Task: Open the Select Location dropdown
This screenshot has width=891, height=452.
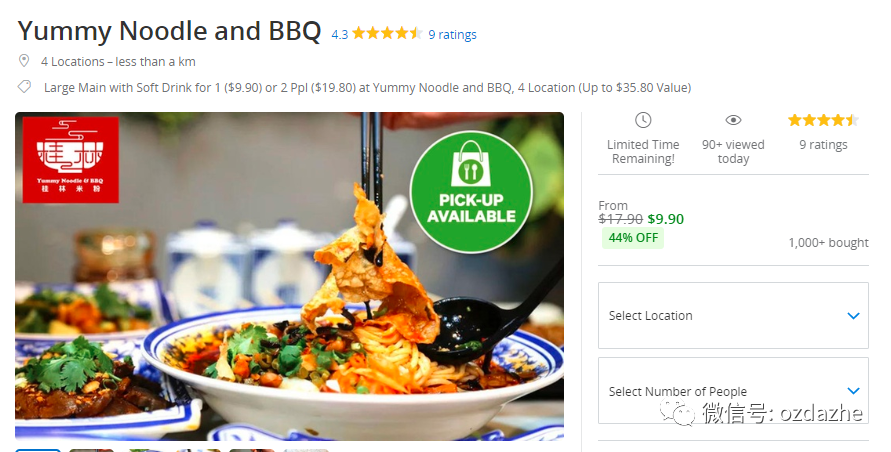Action: 733,316
